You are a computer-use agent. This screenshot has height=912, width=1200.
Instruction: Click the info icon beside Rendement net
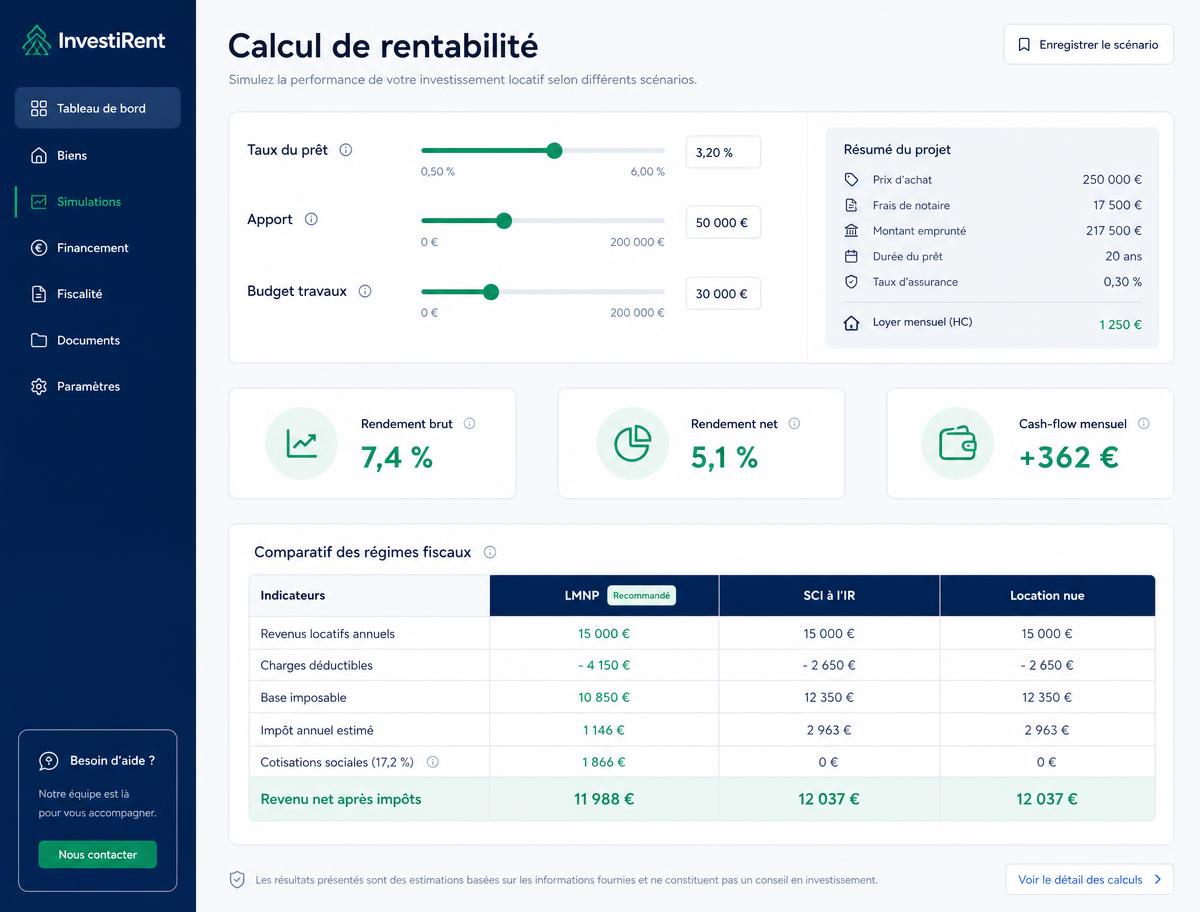click(x=794, y=423)
